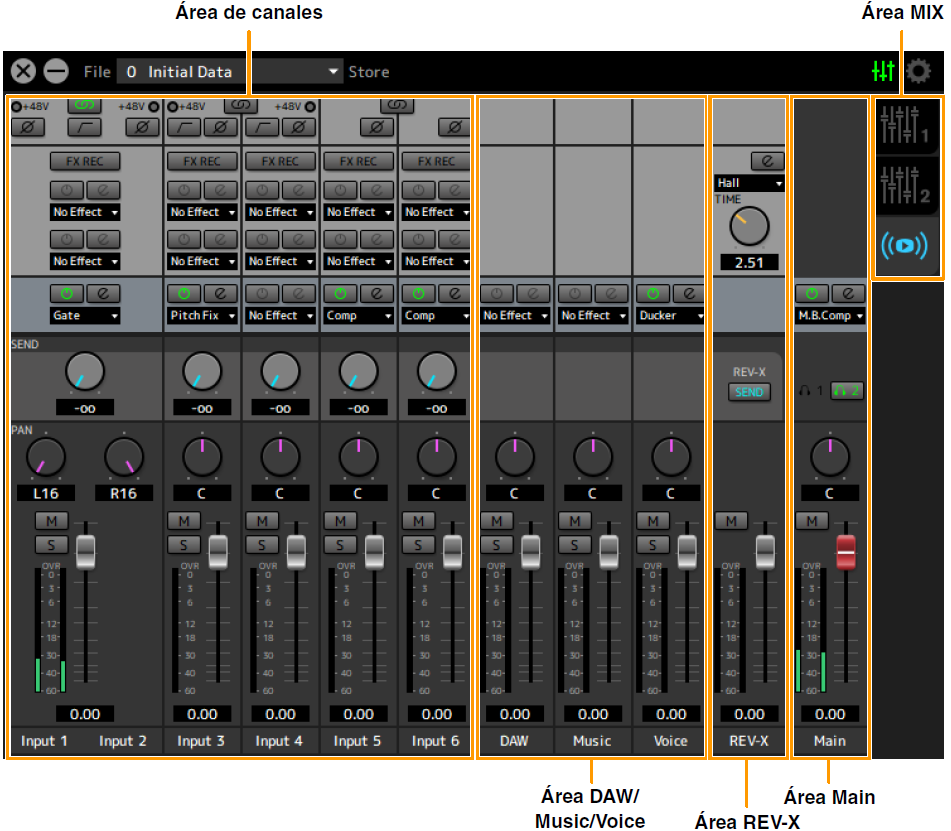Open the settings gear icon
This screenshot has width=951, height=831.
pyautogui.click(x=918, y=72)
